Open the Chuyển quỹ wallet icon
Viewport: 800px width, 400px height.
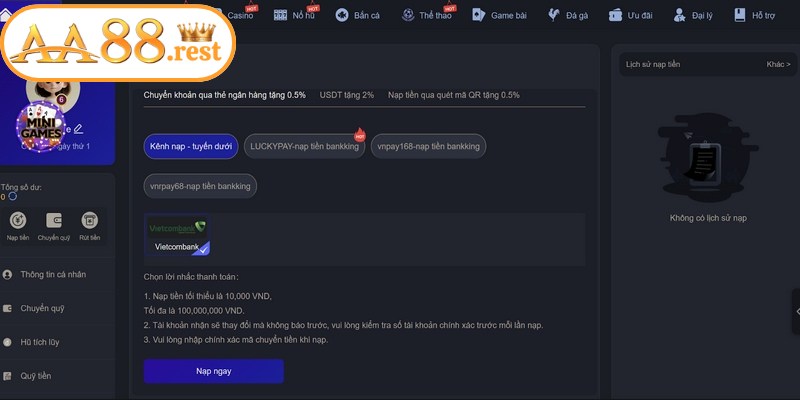(x=54, y=220)
